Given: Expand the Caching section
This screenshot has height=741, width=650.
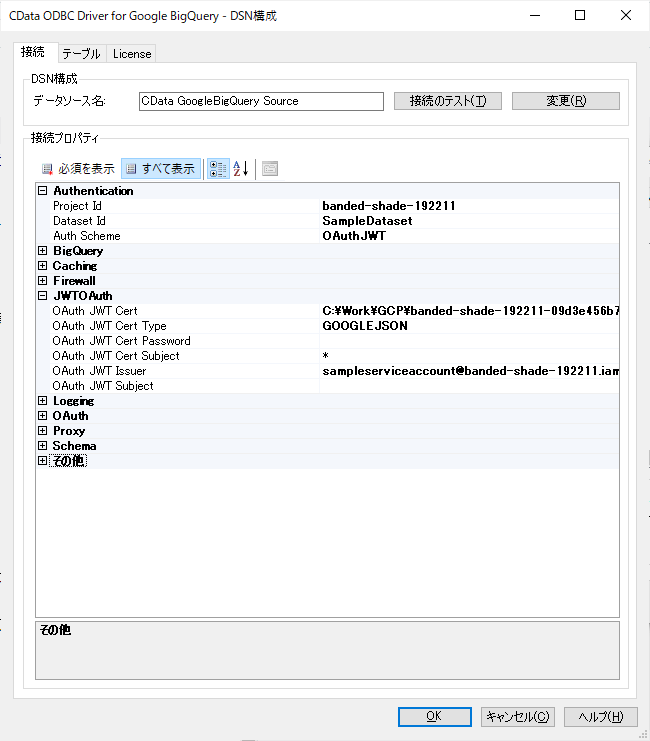Looking at the screenshot, I should [43, 266].
